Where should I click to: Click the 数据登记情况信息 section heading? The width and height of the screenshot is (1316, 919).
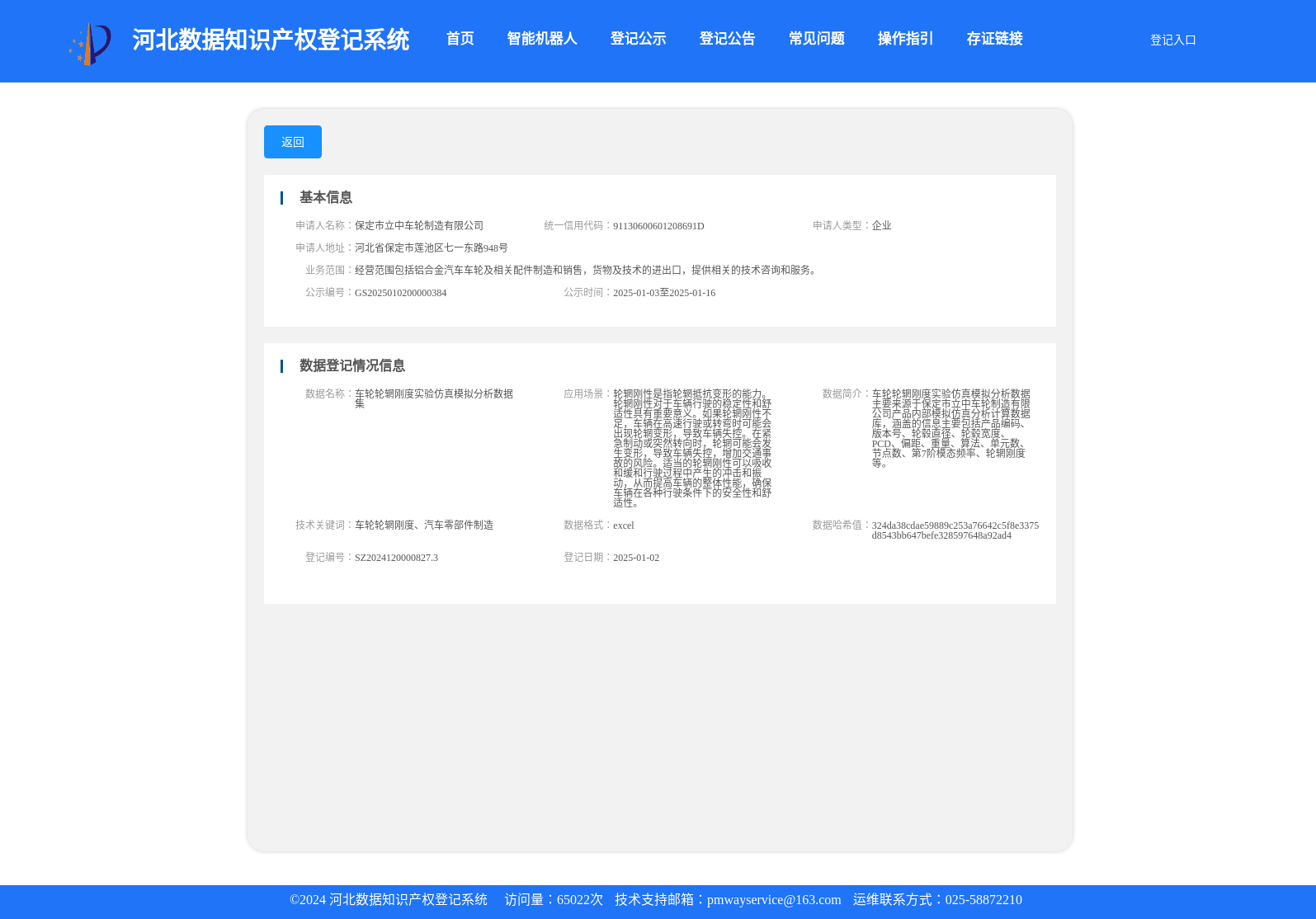coord(351,365)
